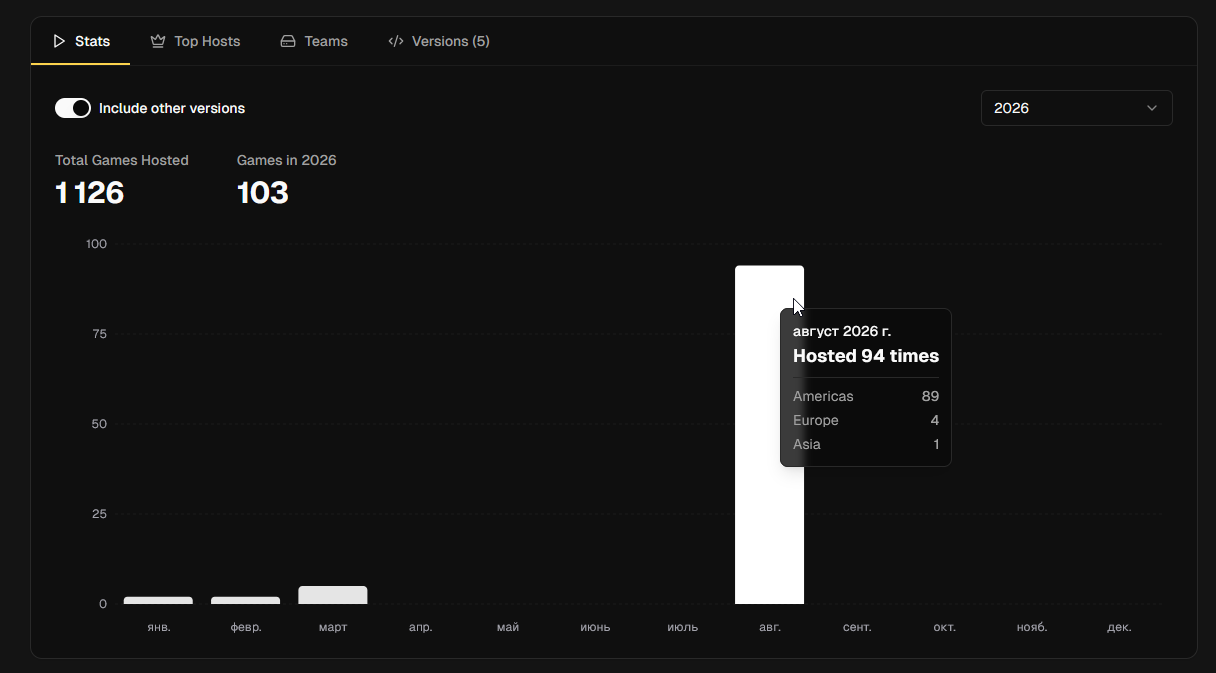Switch to Versions (5) tab
This screenshot has height=673, width=1216.
[x=439, y=41]
